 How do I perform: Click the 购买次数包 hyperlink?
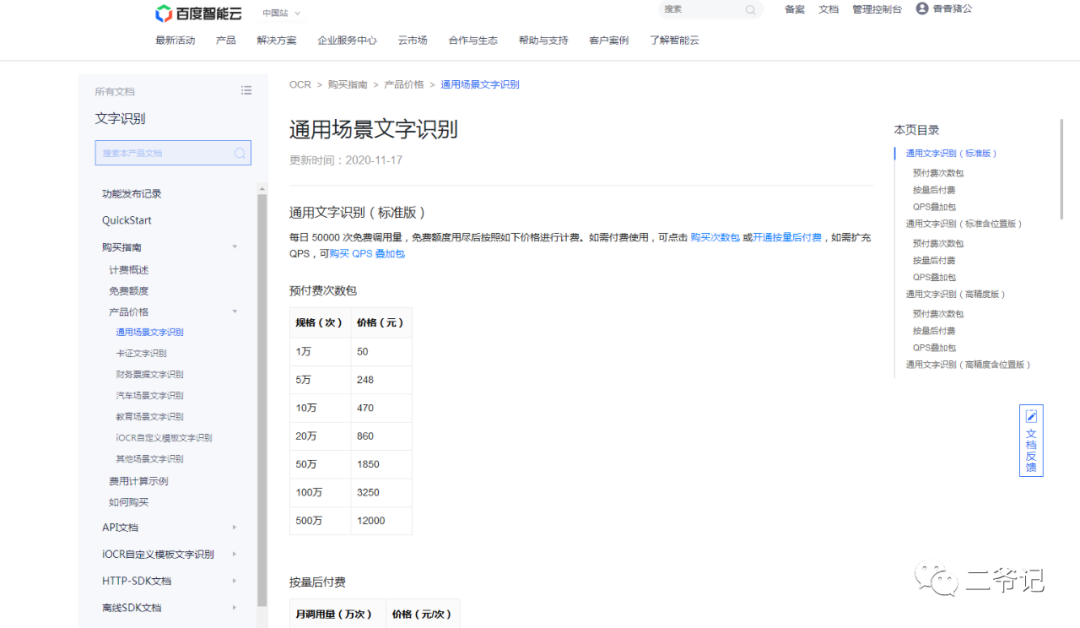point(715,237)
